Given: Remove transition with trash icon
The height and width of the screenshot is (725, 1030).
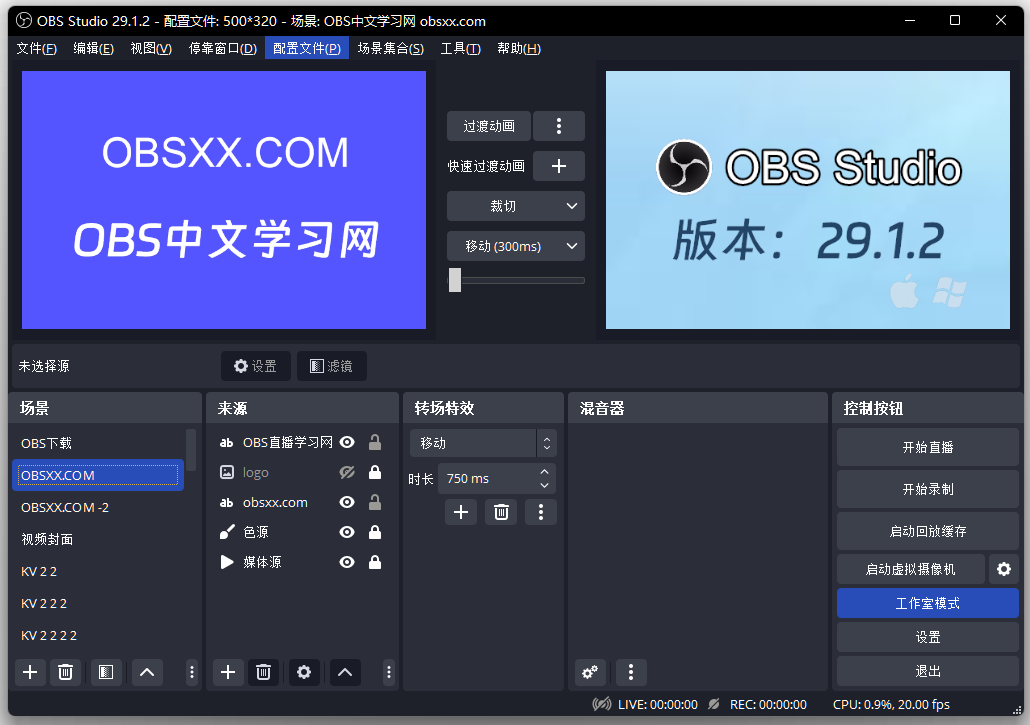Looking at the screenshot, I should coord(501,512).
